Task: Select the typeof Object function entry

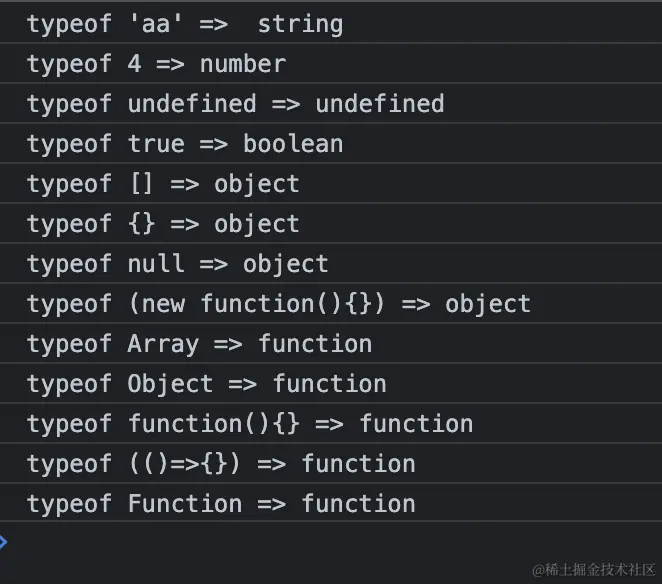Action: 206,384
